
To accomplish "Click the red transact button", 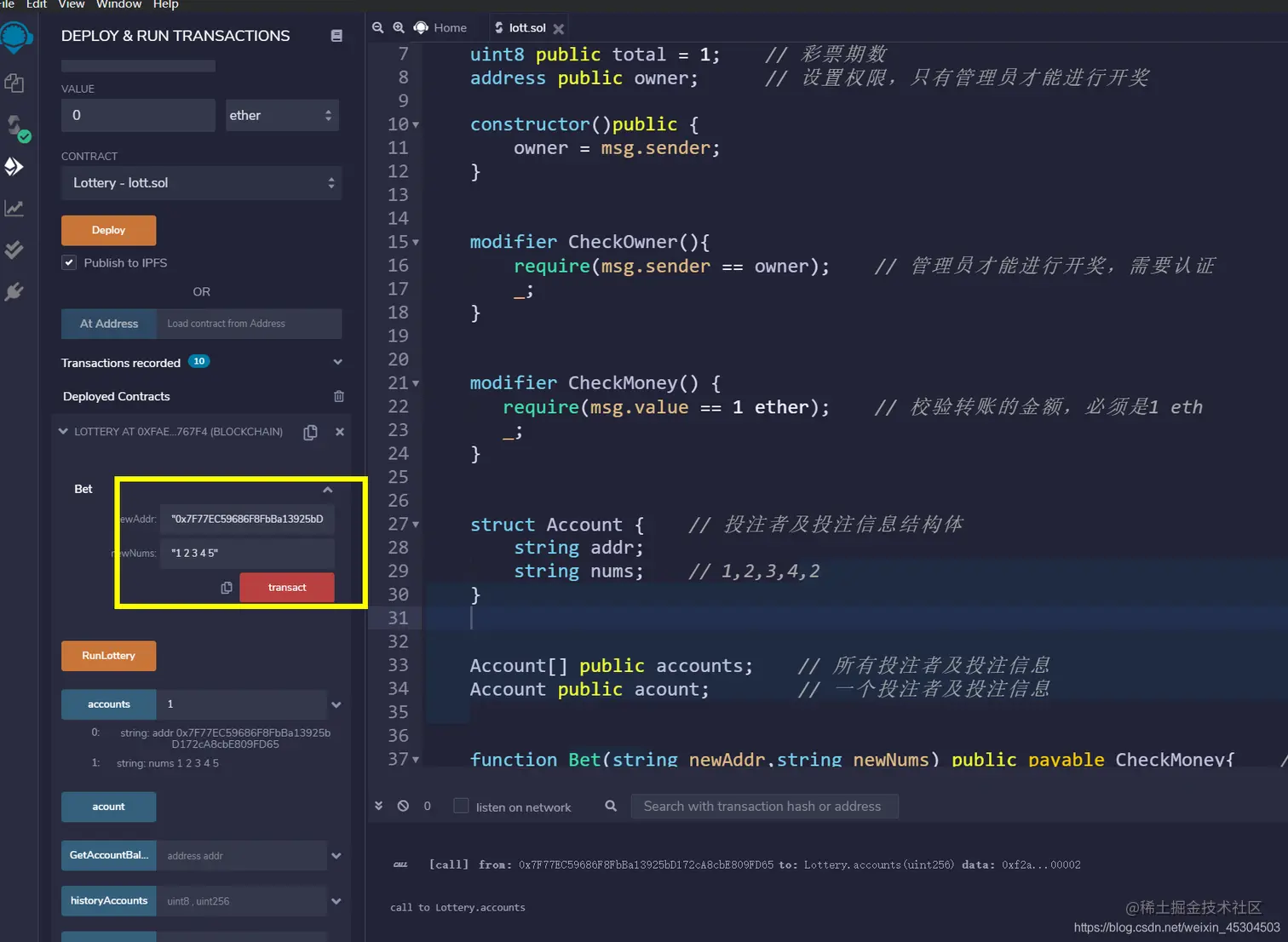I will coord(287,588).
